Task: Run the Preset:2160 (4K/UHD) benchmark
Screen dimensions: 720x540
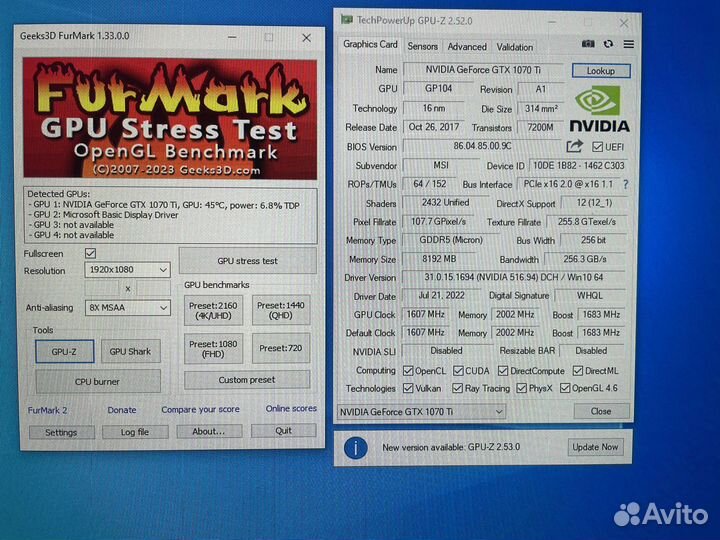Action: point(214,310)
